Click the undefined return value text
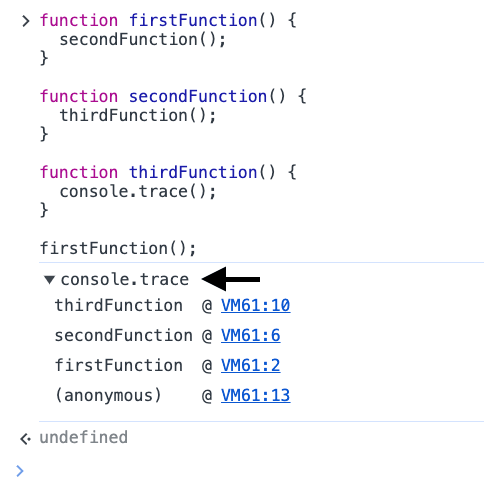 click(x=84, y=437)
